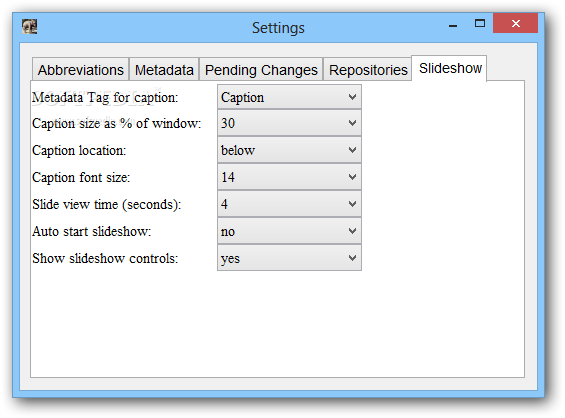Viewport: 565px width, 418px height.
Task: Click the application icon in the title bar
Action: (x=30, y=27)
